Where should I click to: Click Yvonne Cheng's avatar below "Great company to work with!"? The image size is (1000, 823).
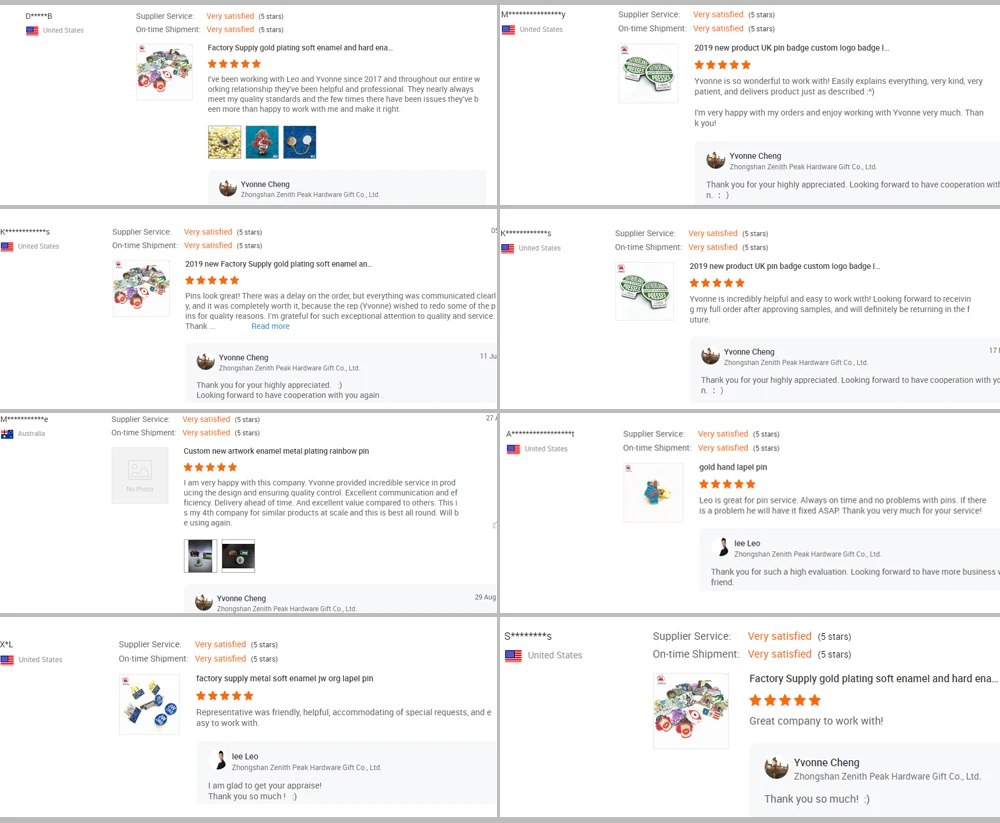776,768
